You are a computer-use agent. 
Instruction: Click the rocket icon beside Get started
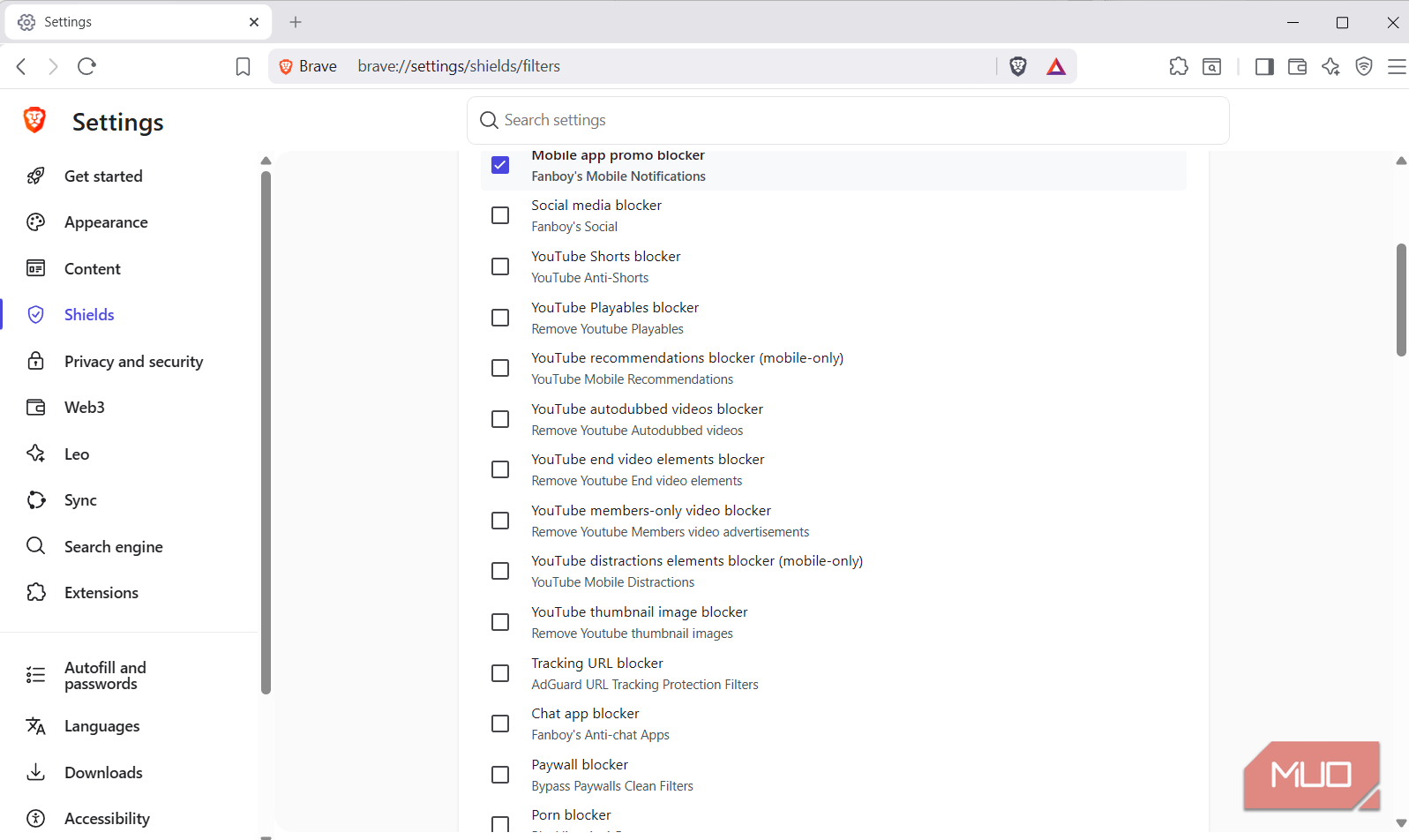click(36, 176)
